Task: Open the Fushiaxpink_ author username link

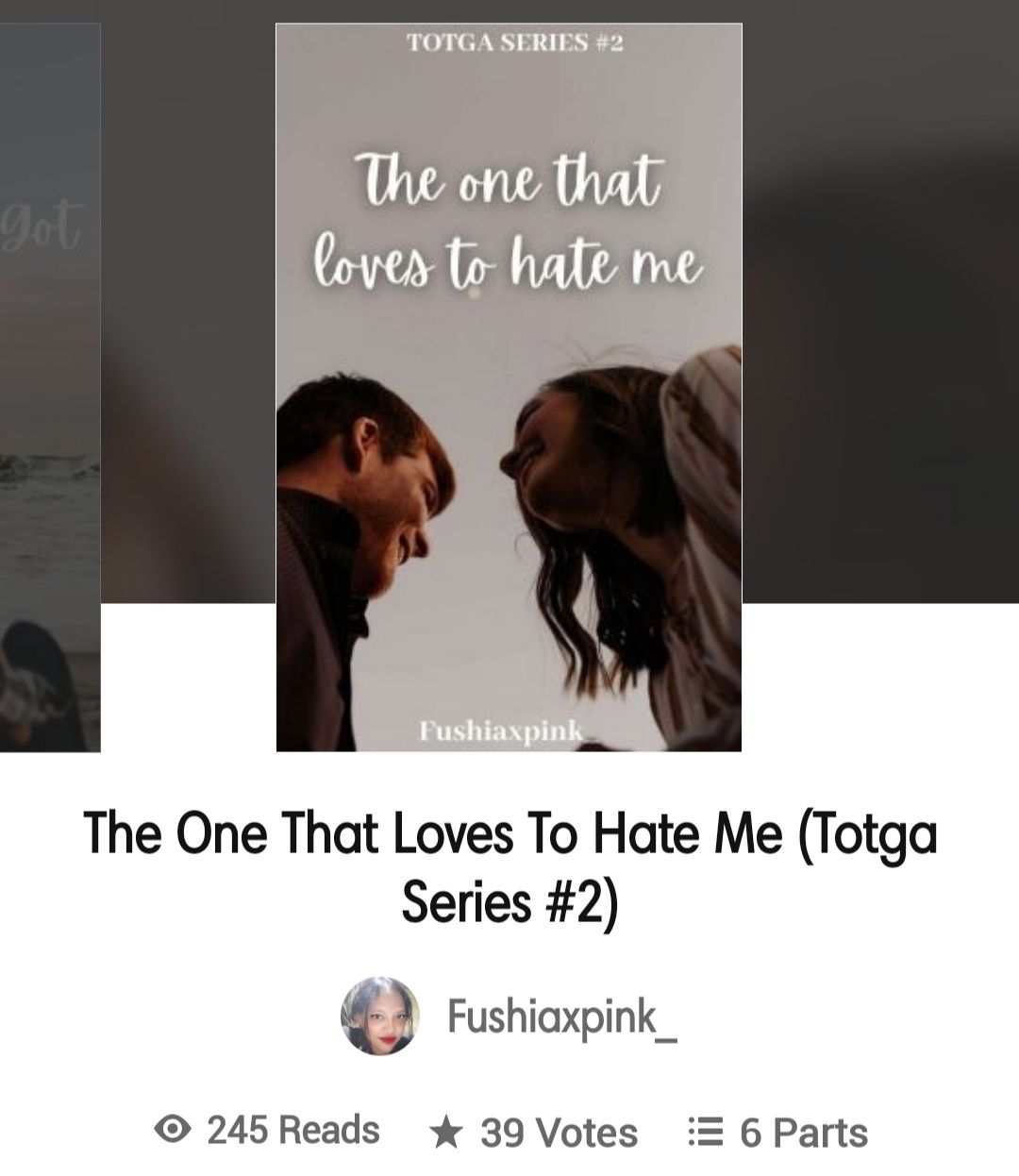Action: (x=561, y=1016)
